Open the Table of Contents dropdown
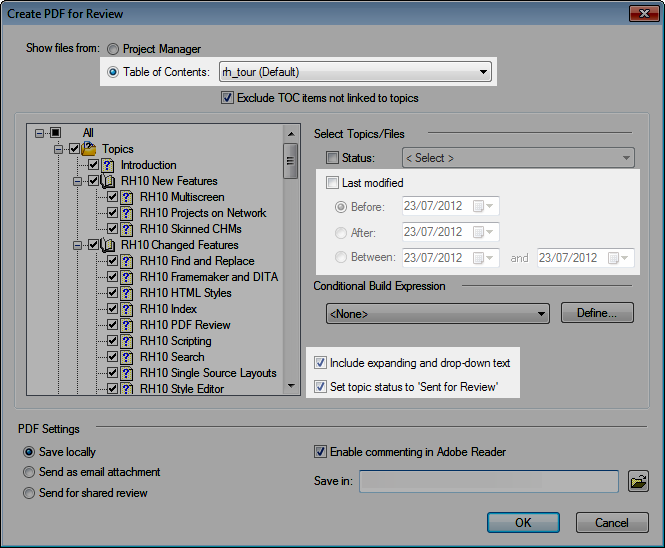 [483, 72]
